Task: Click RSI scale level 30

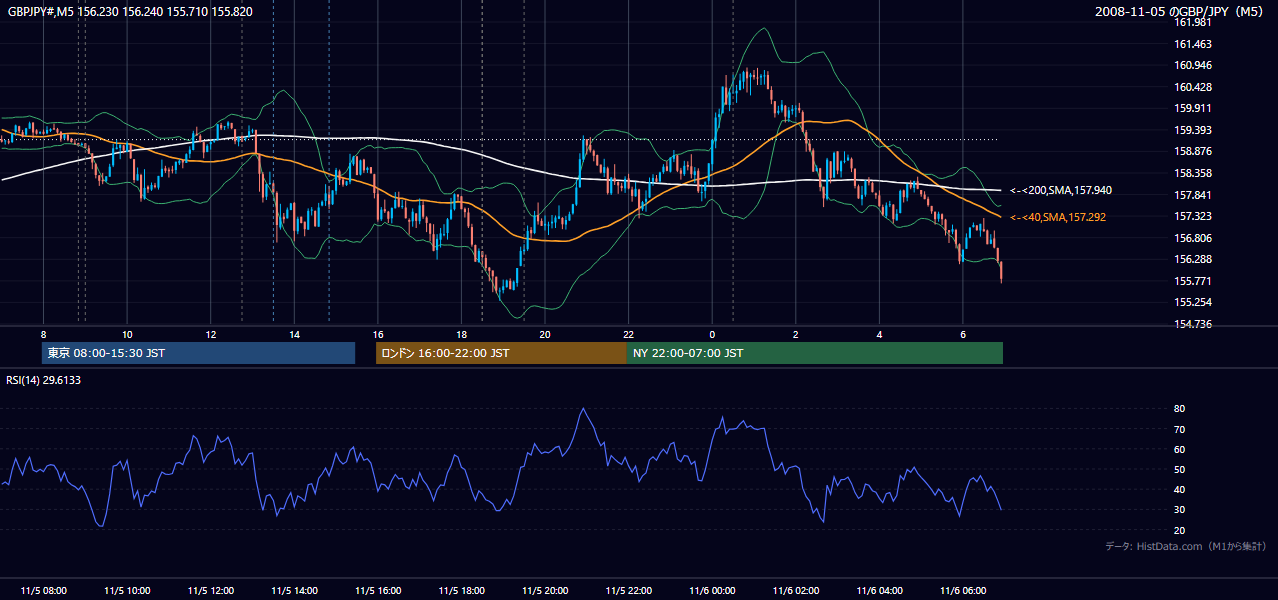Action: click(1180, 510)
